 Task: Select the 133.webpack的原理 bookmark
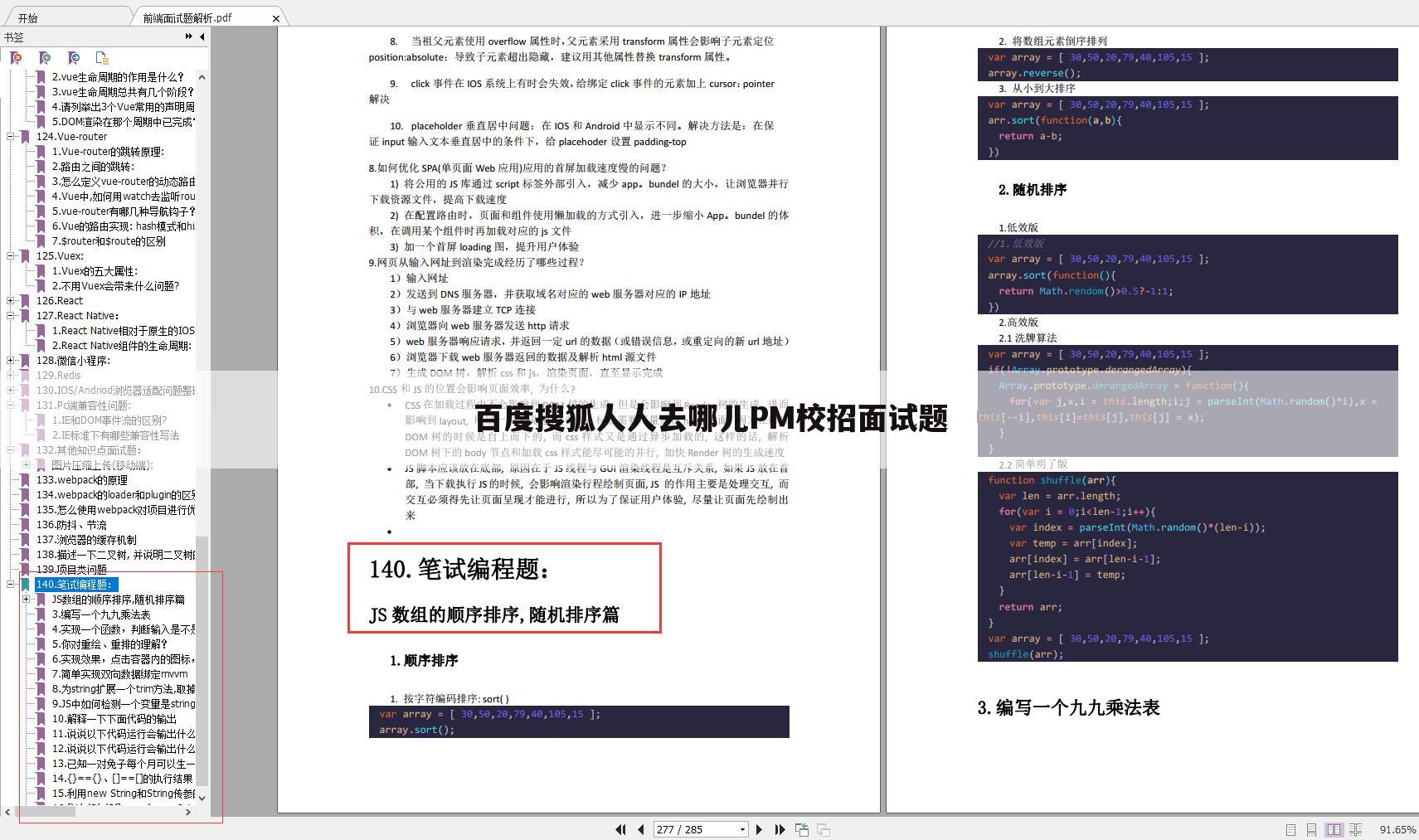point(81,480)
